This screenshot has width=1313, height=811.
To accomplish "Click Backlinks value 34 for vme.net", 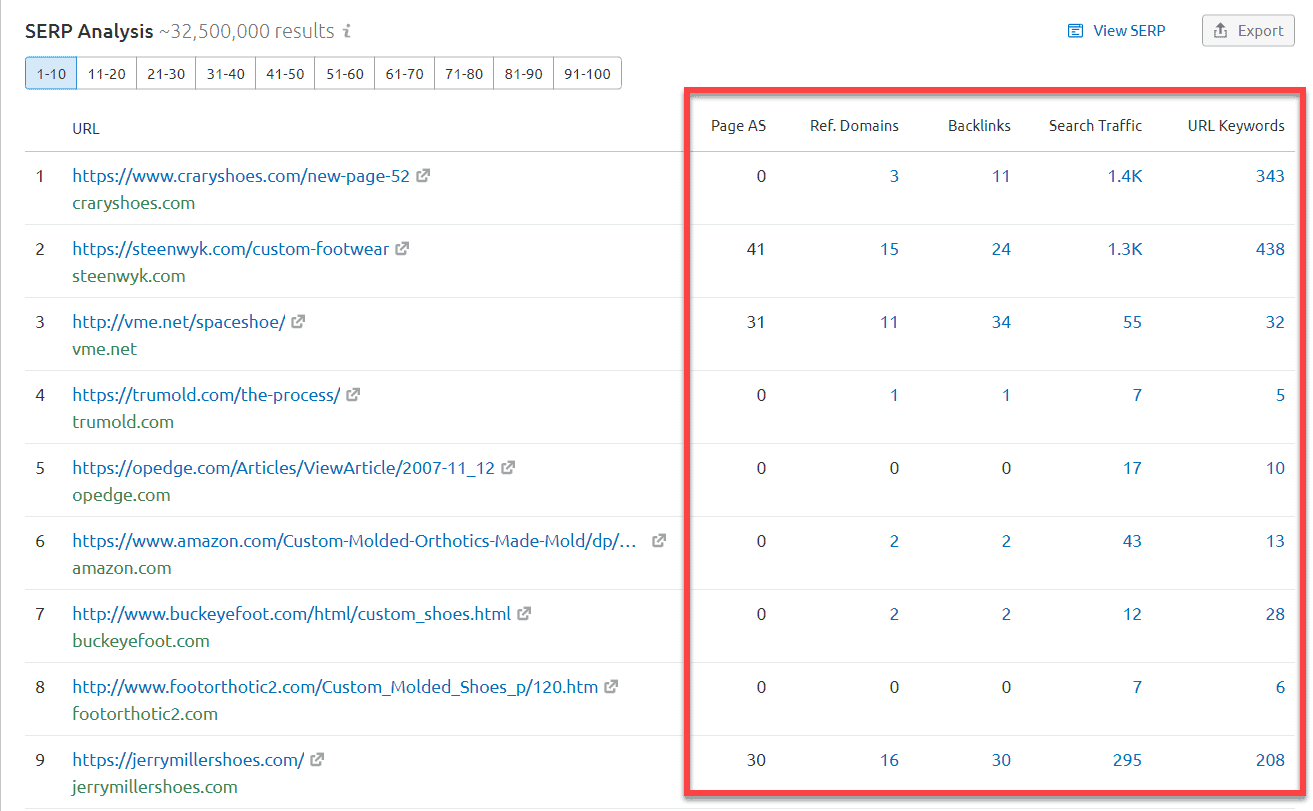I will pyautogui.click(x=1001, y=322).
